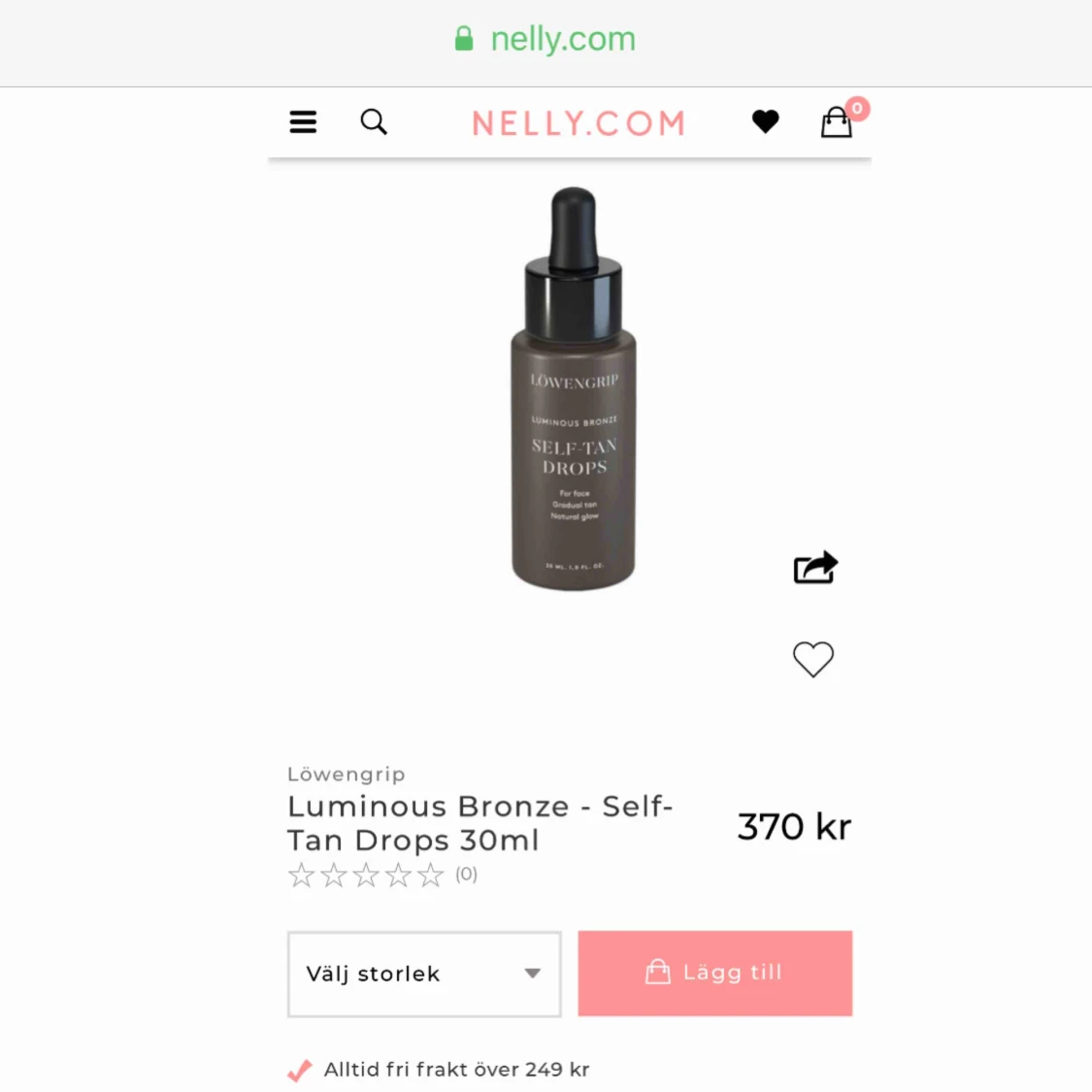Click the padlock icon beside nelly.com

point(464,38)
